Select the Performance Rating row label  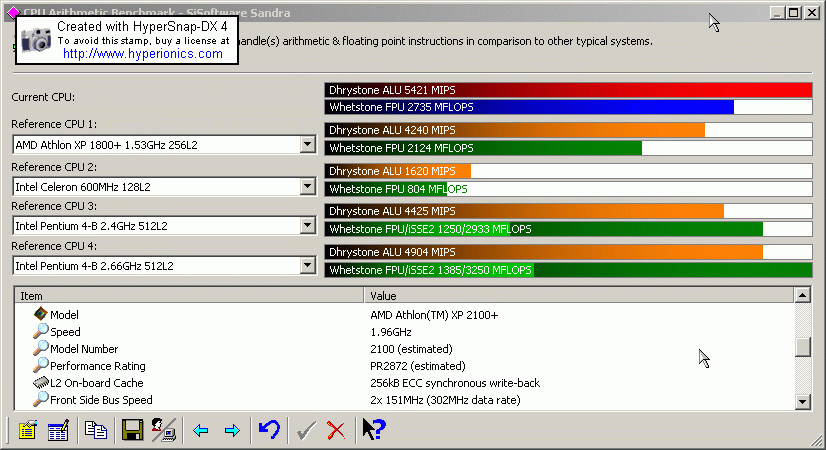click(x=97, y=366)
